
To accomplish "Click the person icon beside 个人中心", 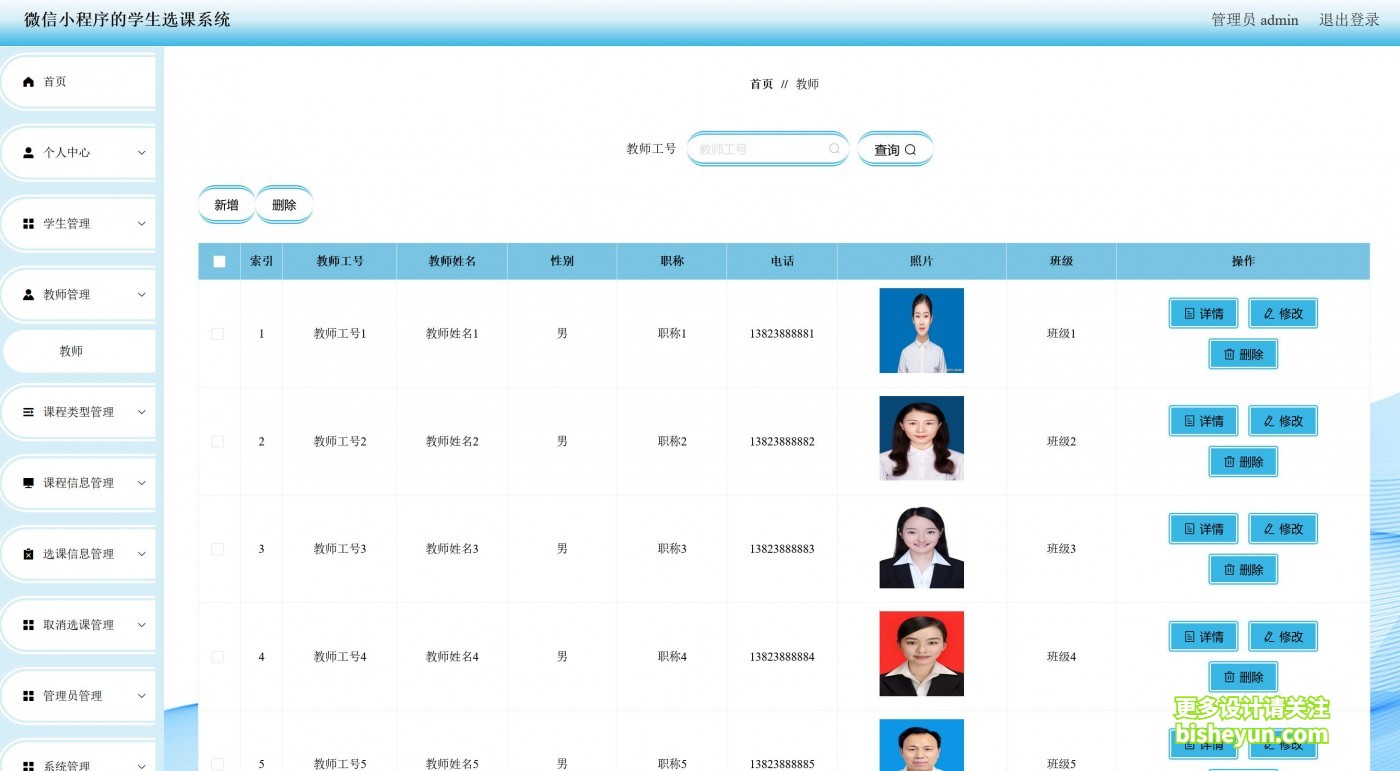I will (28, 153).
